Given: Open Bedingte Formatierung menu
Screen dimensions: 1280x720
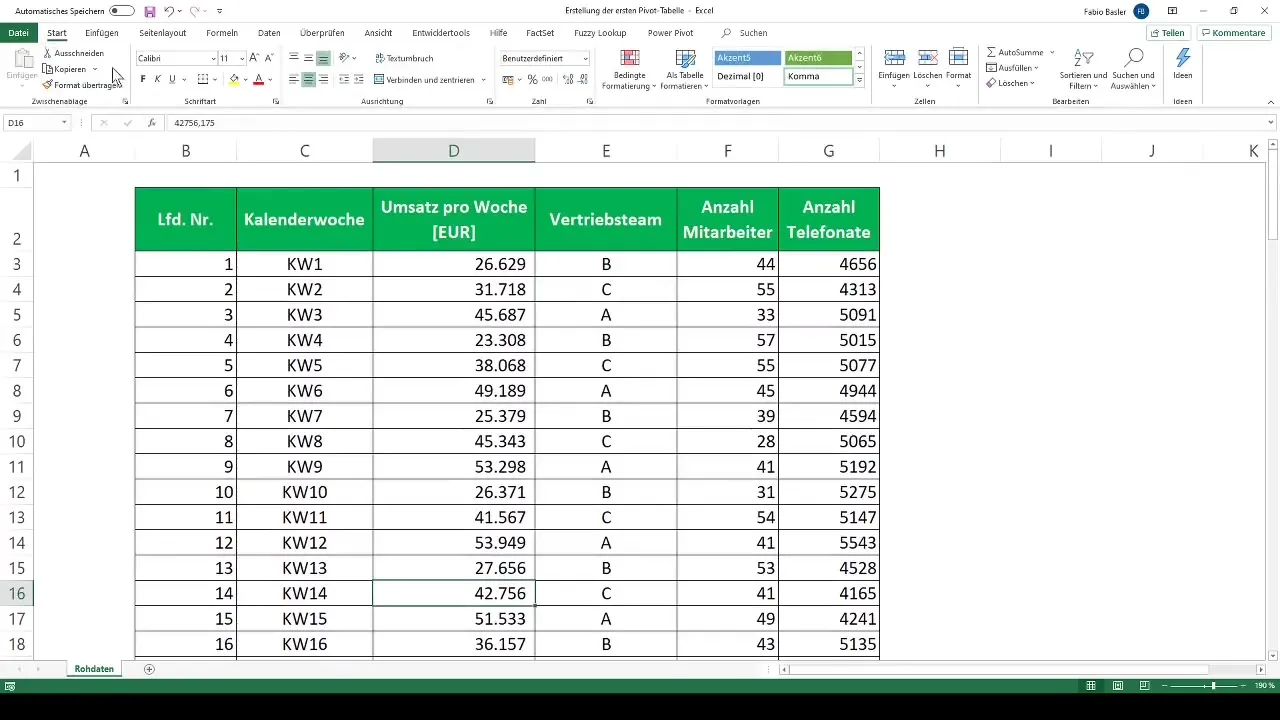Looking at the screenshot, I should 630,68.
